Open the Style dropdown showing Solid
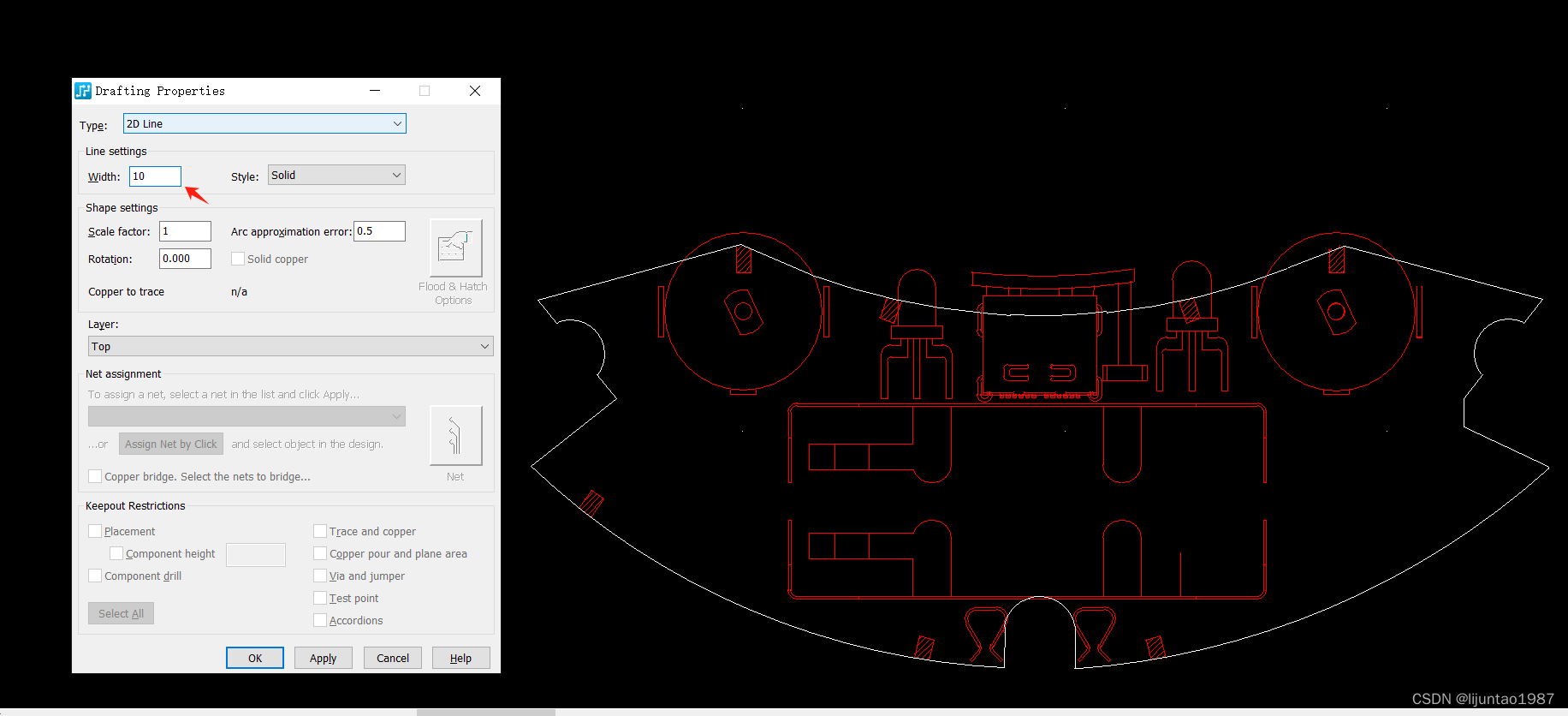The width and height of the screenshot is (1568, 716). click(336, 175)
